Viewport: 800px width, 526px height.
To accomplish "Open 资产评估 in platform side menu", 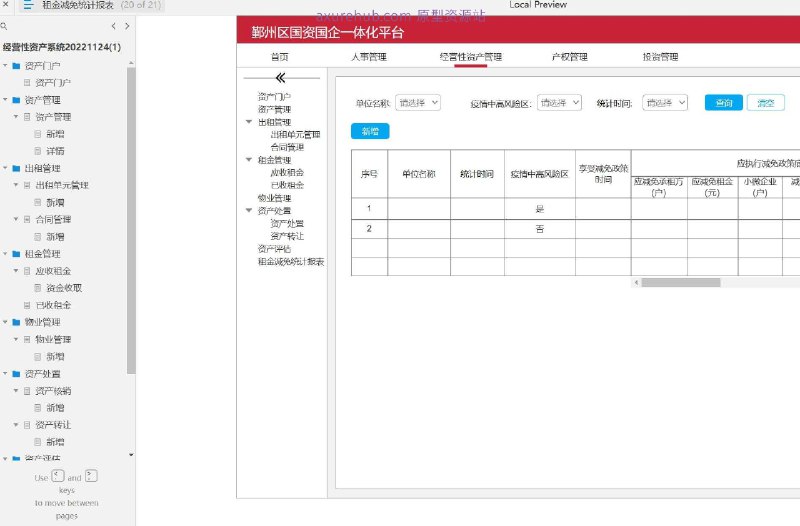I will [274, 249].
